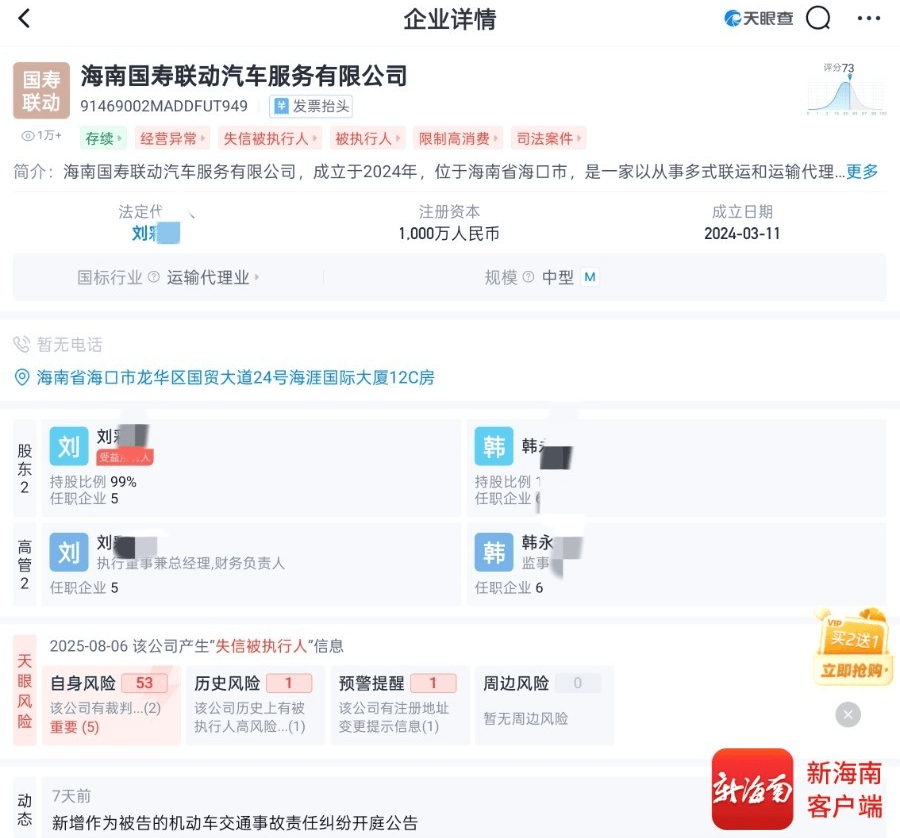This screenshot has width=900, height=838.
Task: Click the 国寿联动 company logo
Action: (x=41, y=90)
